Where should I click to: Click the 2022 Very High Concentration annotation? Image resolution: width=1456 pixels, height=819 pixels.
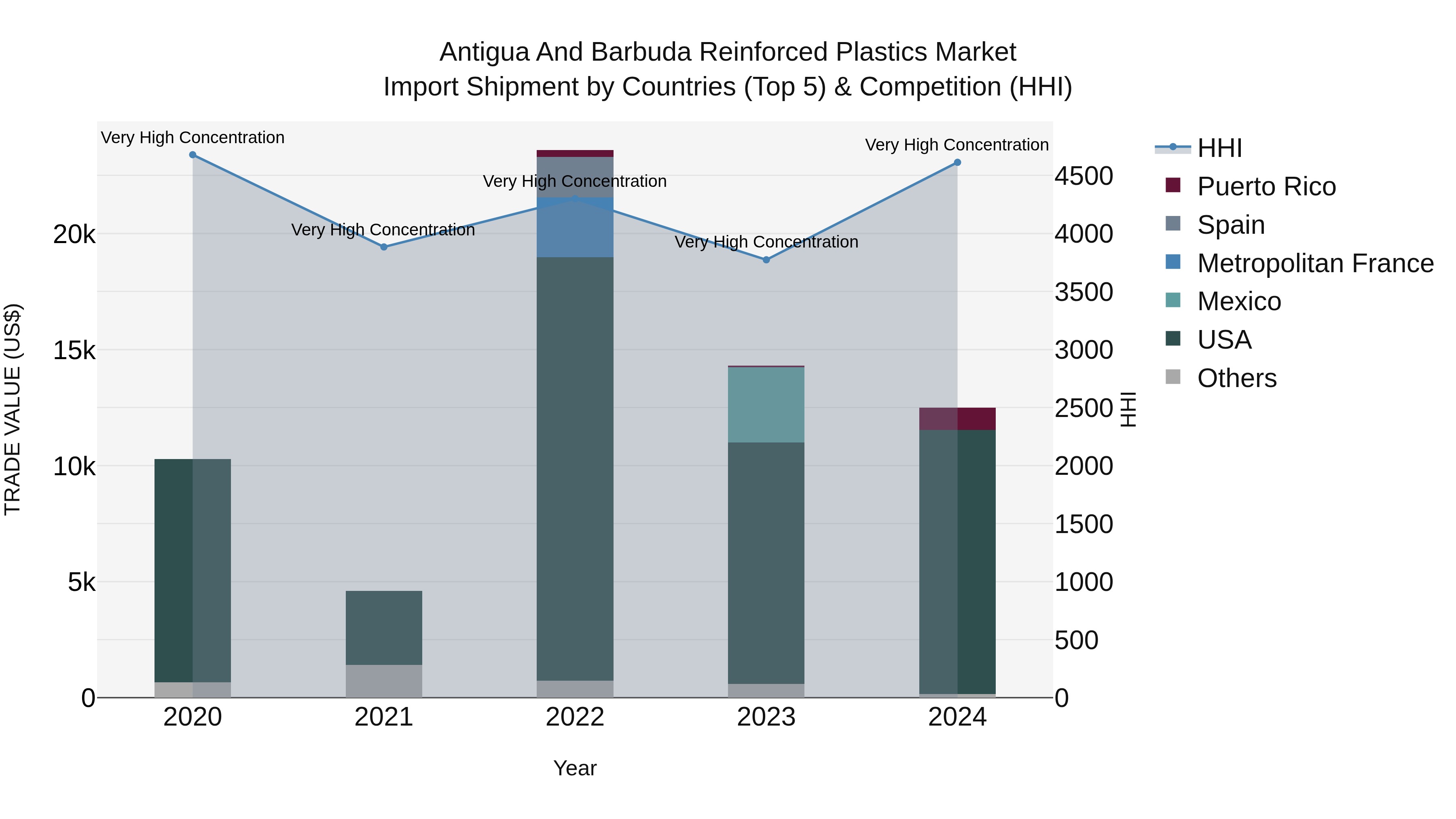coord(575,182)
